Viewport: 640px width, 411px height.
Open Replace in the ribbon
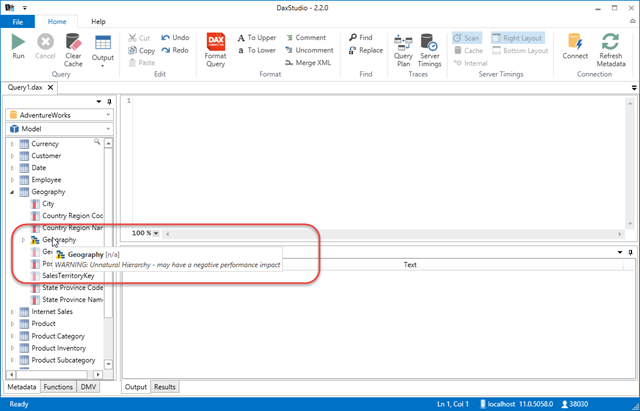coord(366,50)
